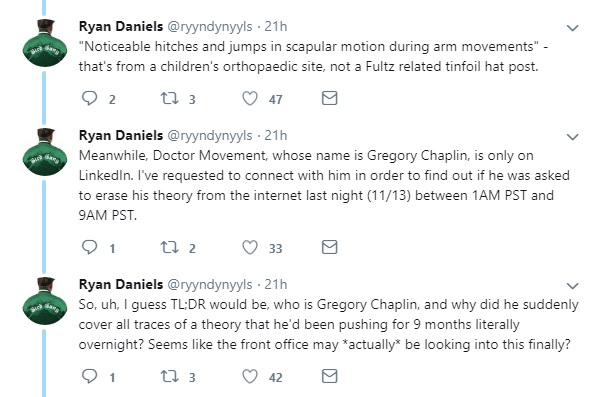Send the tinfoil hat tweet via message

coord(329,98)
